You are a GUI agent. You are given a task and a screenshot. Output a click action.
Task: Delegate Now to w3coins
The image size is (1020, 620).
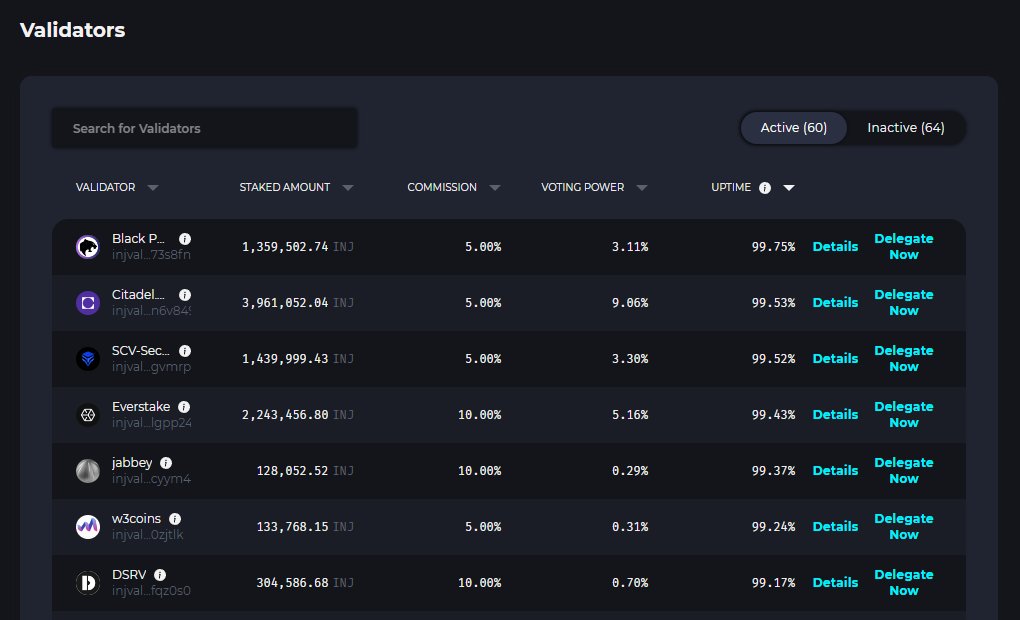904,526
